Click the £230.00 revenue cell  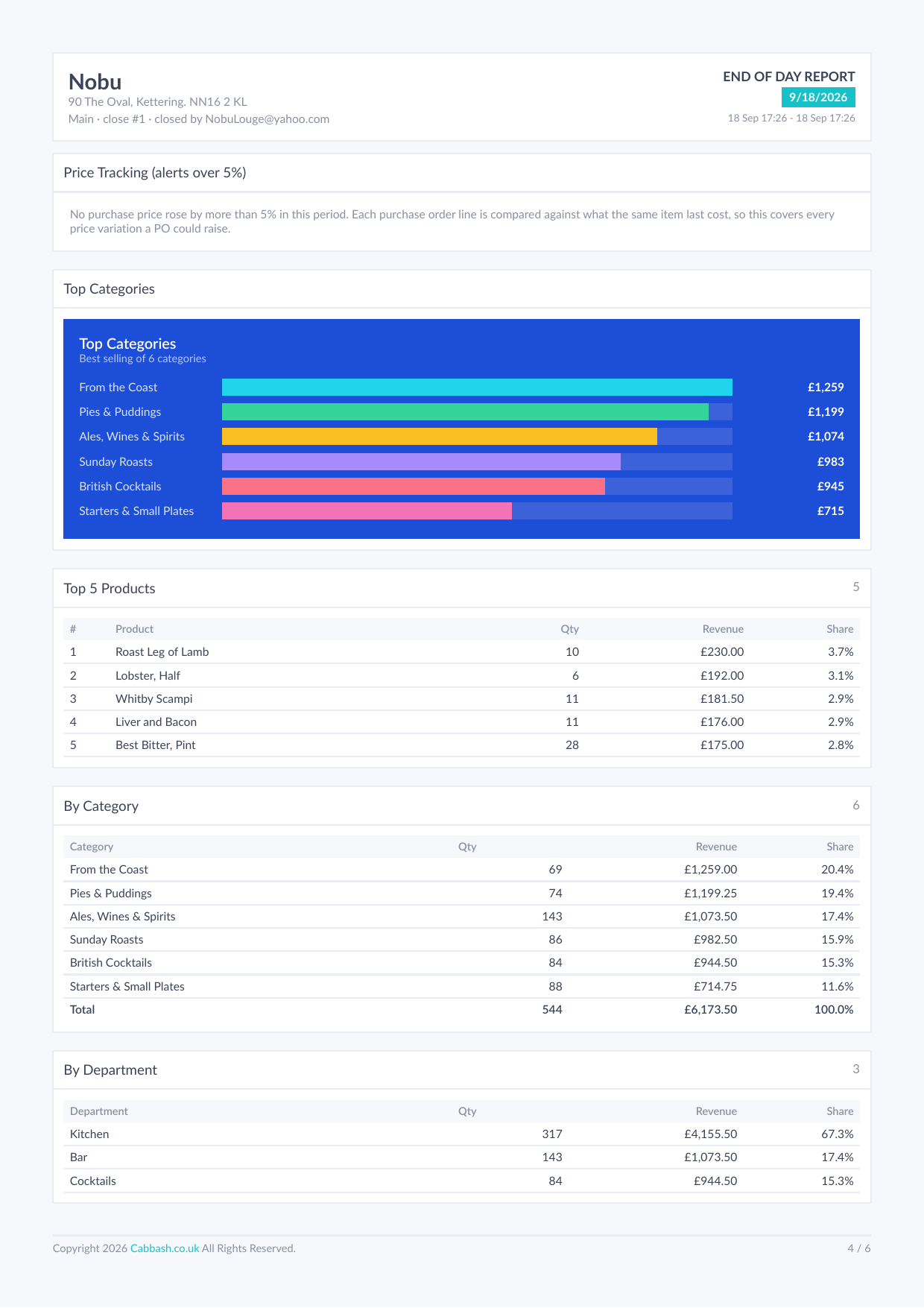point(722,652)
